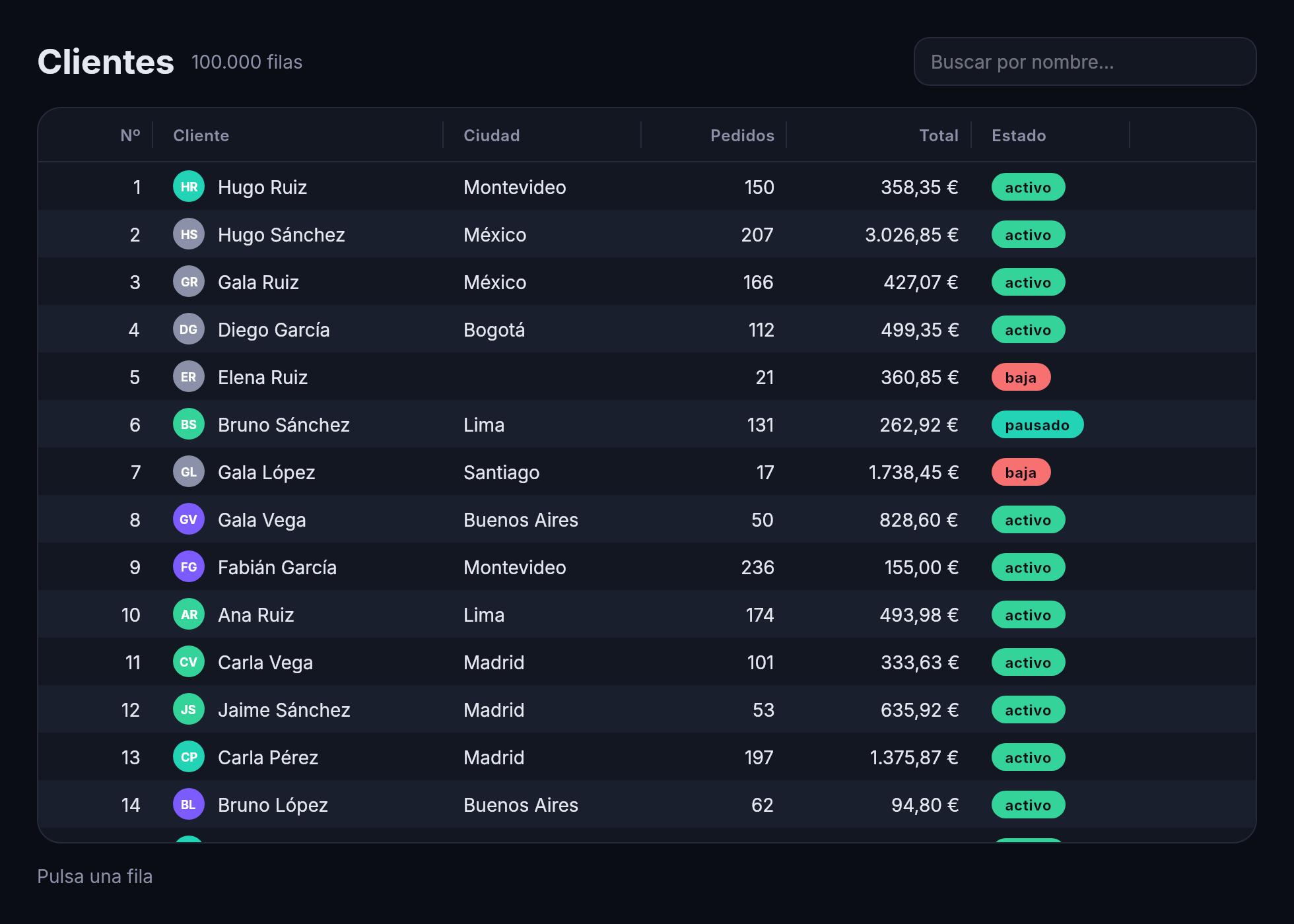
Task: Click the HR avatar for Hugo Ruiz
Action: 189,187
